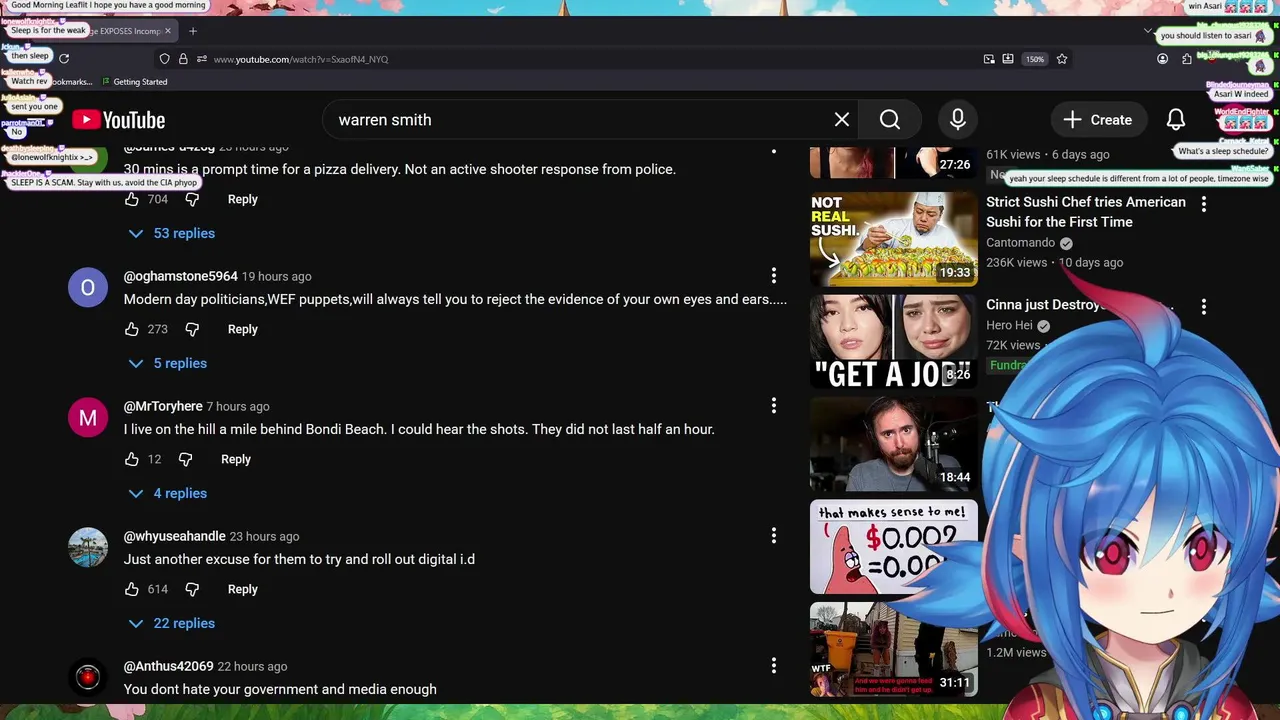The height and width of the screenshot is (720, 1280).
Task: Open the @Anthus42069 channel link
Action: (x=169, y=666)
